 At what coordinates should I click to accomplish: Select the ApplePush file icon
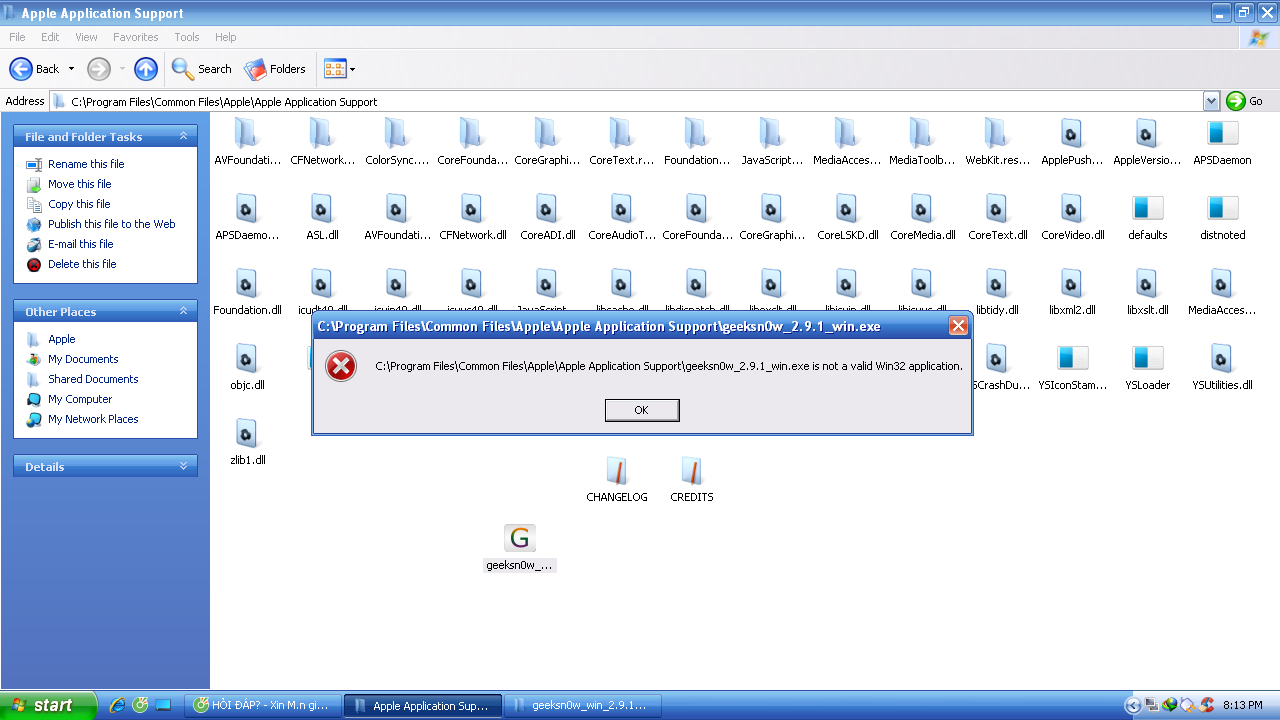(1071, 133)
